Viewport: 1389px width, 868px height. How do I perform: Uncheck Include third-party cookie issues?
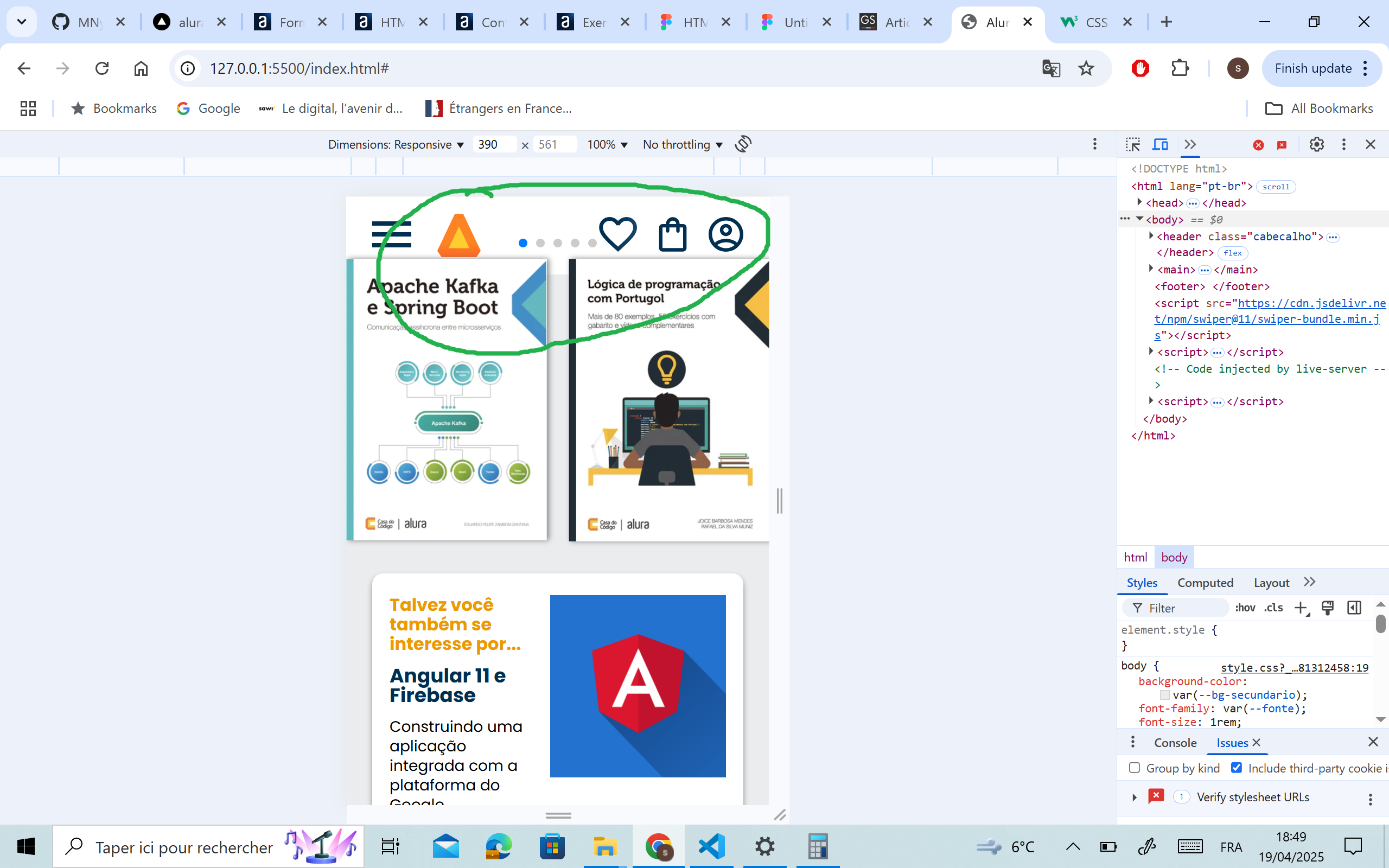coord(1237,768)
